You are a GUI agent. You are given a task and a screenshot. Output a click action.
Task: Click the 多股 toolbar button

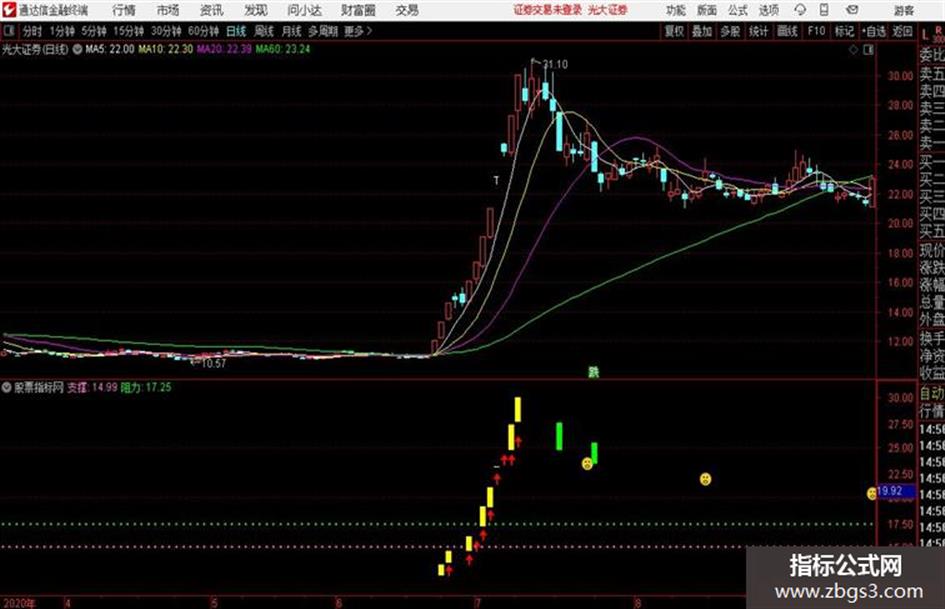point(730,31)
